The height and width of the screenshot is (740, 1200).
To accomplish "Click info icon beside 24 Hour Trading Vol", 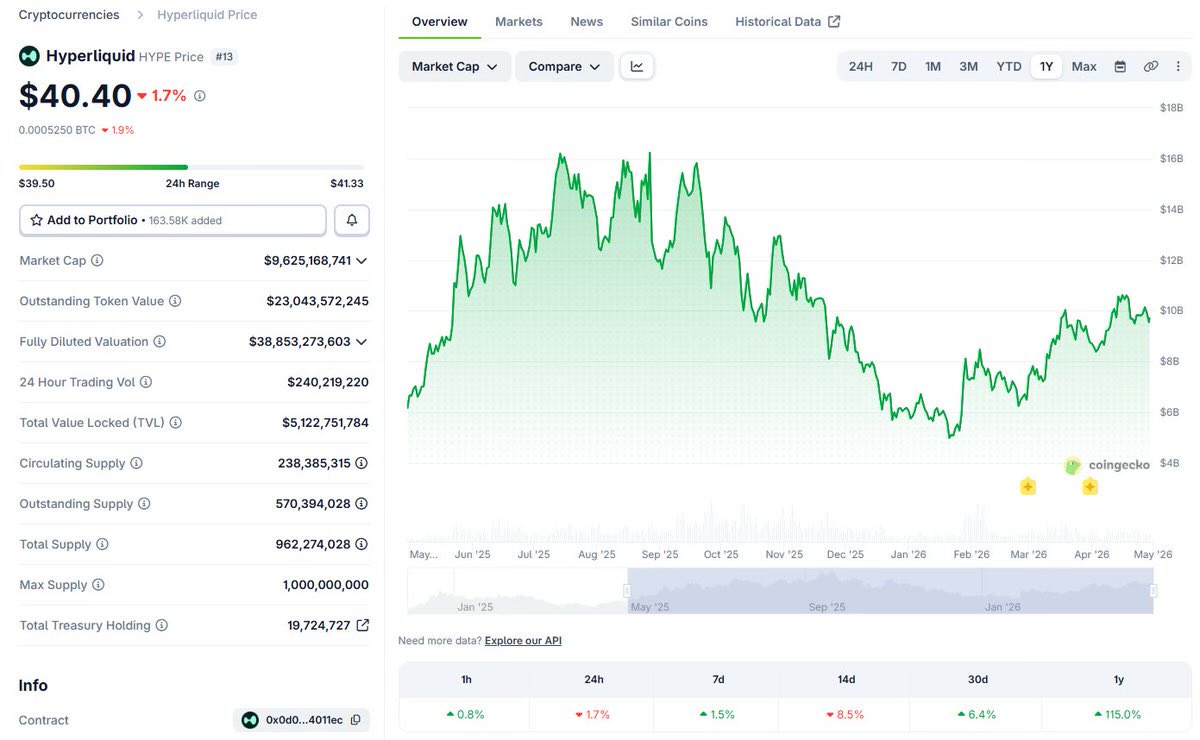I will (x=146, y=382).
